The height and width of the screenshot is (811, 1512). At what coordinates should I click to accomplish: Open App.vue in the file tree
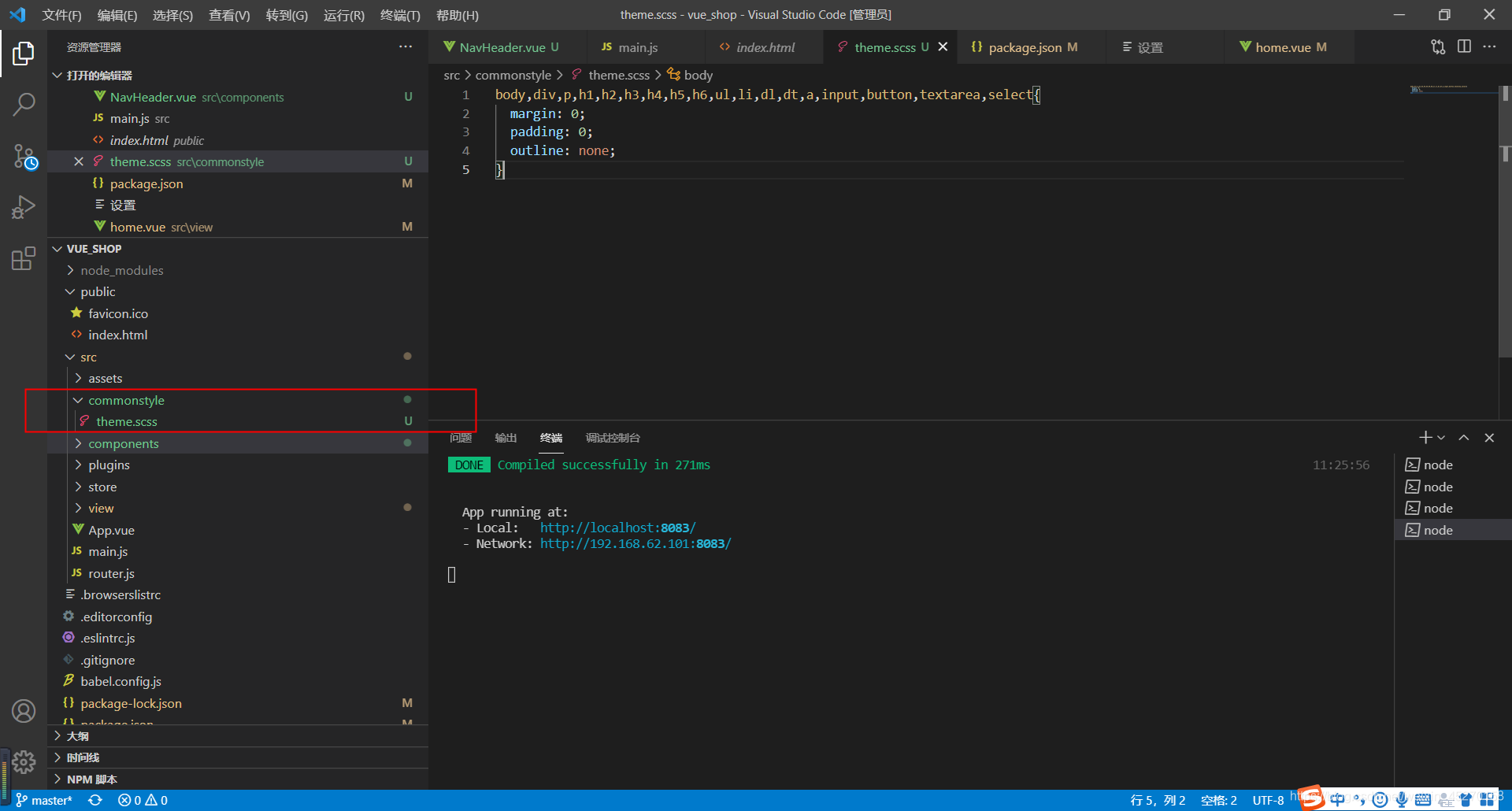111,530
